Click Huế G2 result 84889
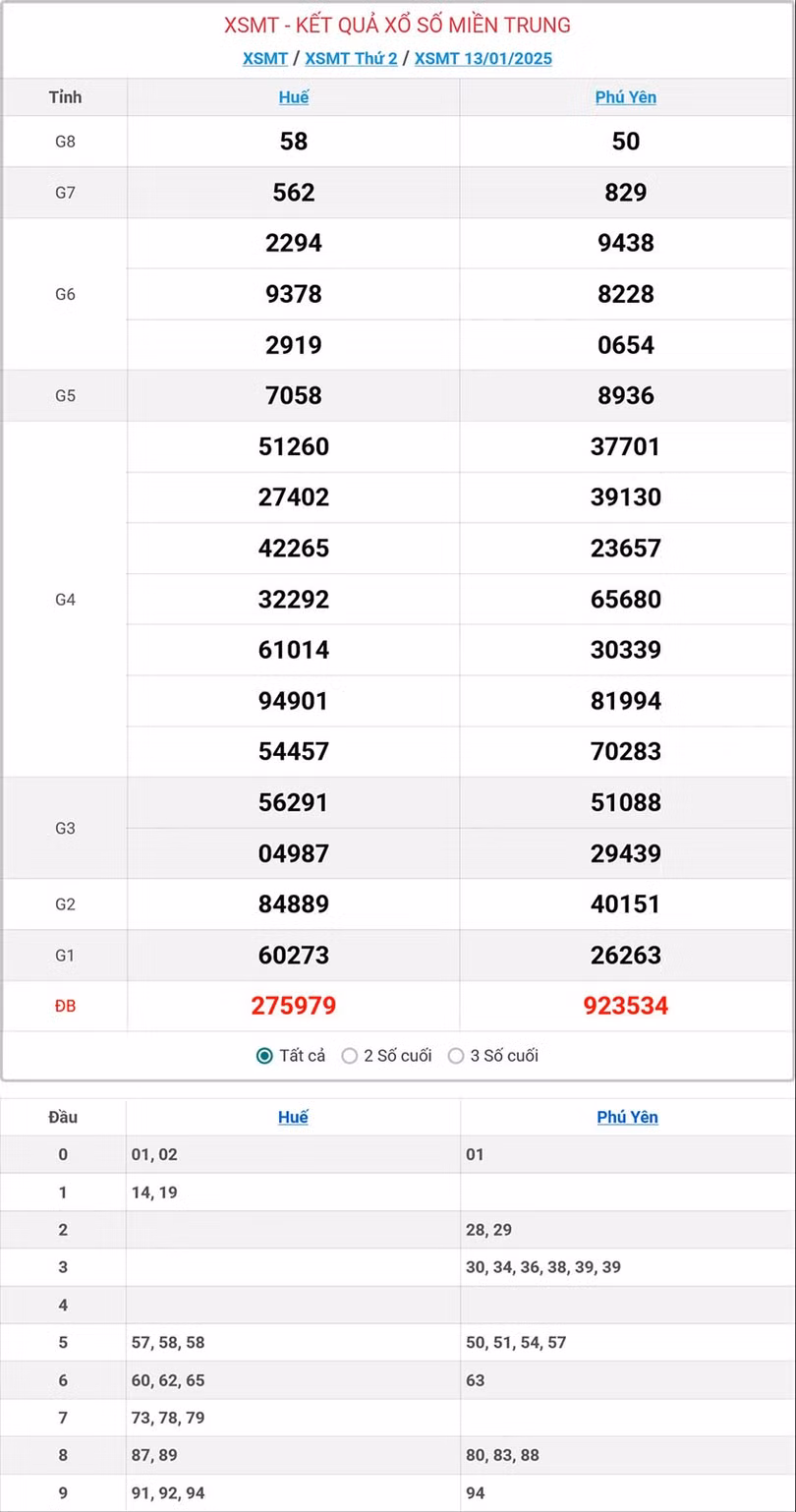 [x=293, y=903]
